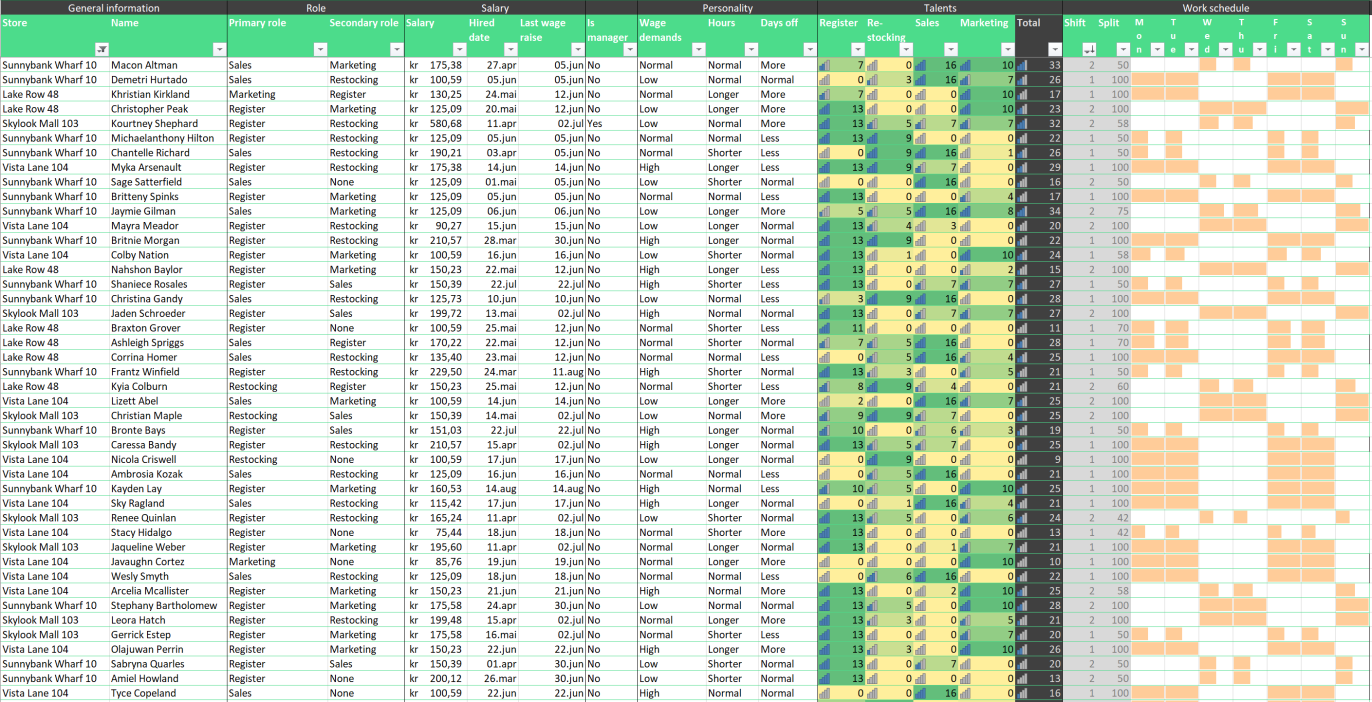
Task: Select Renee Quinlan's store cell Skylook Mall 103
Action: pyautogui.click(x=55, y=517)
